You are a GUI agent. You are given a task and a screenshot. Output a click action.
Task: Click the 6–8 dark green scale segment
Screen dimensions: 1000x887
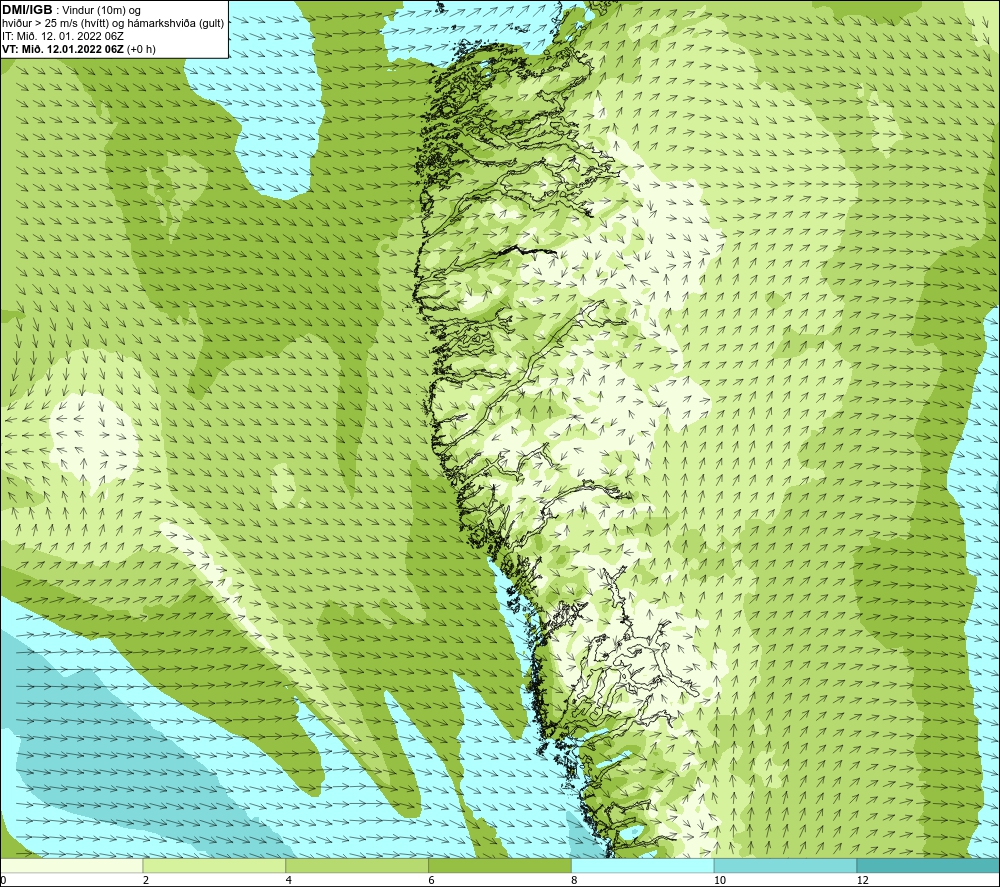(500, 865)
